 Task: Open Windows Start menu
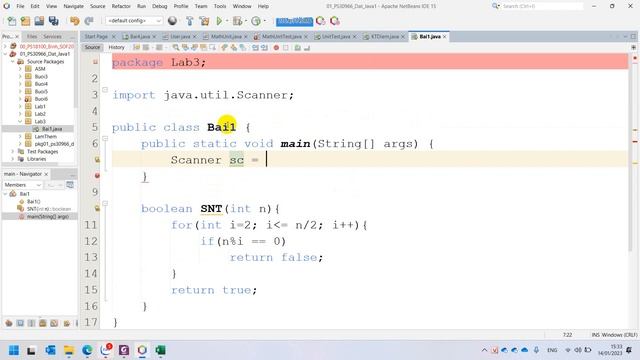(14, 350)
